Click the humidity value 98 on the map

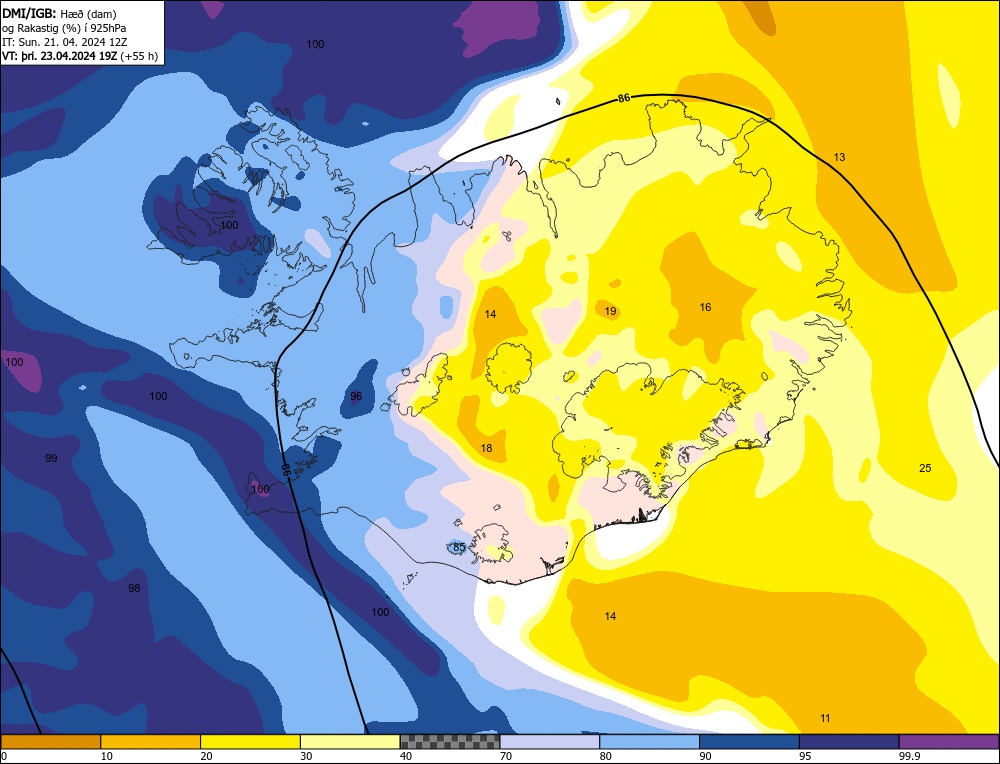134,588
